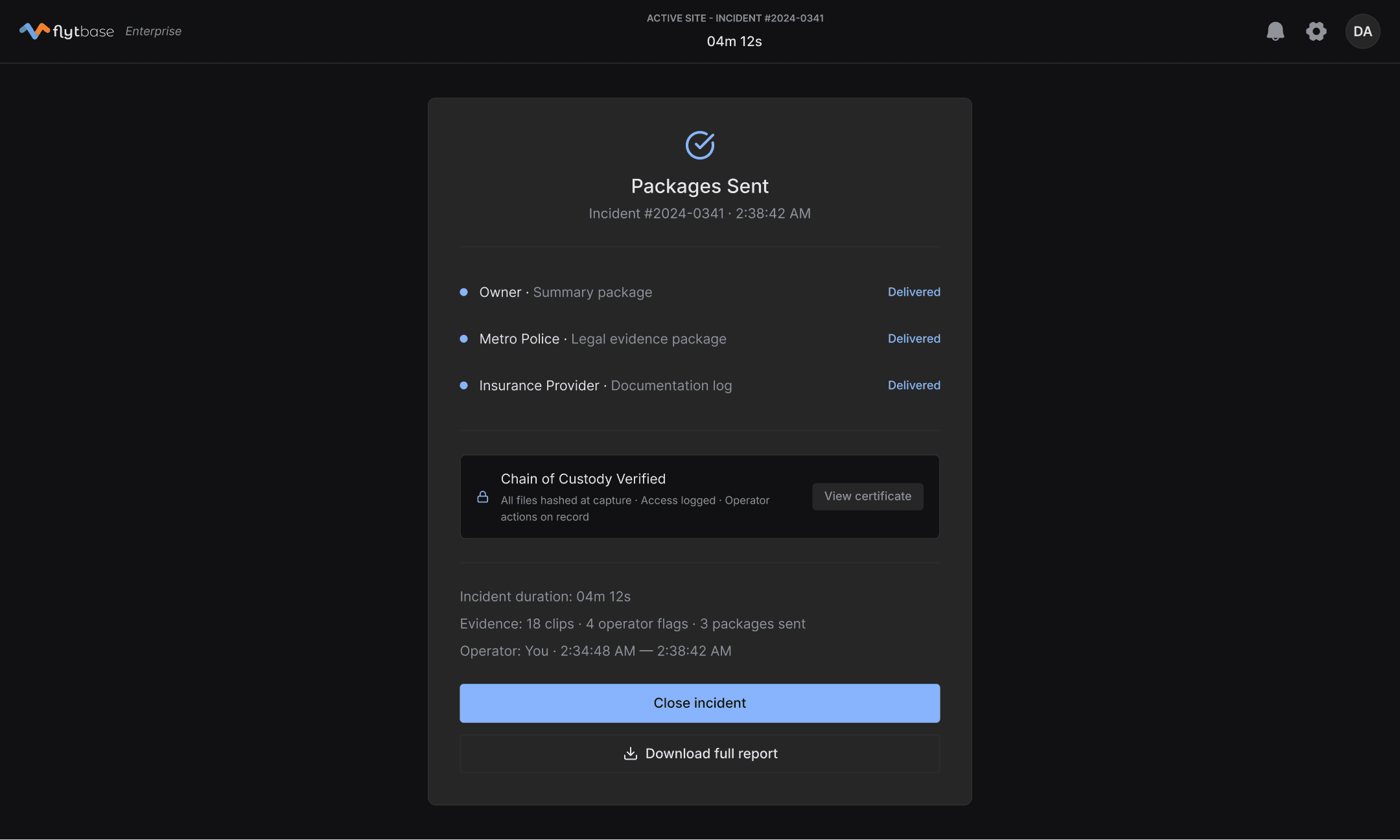Image resolution: width=1400 pixels, height=840 pixels.
Task: Select the Owner Summary package row
Action: (700, 292)
